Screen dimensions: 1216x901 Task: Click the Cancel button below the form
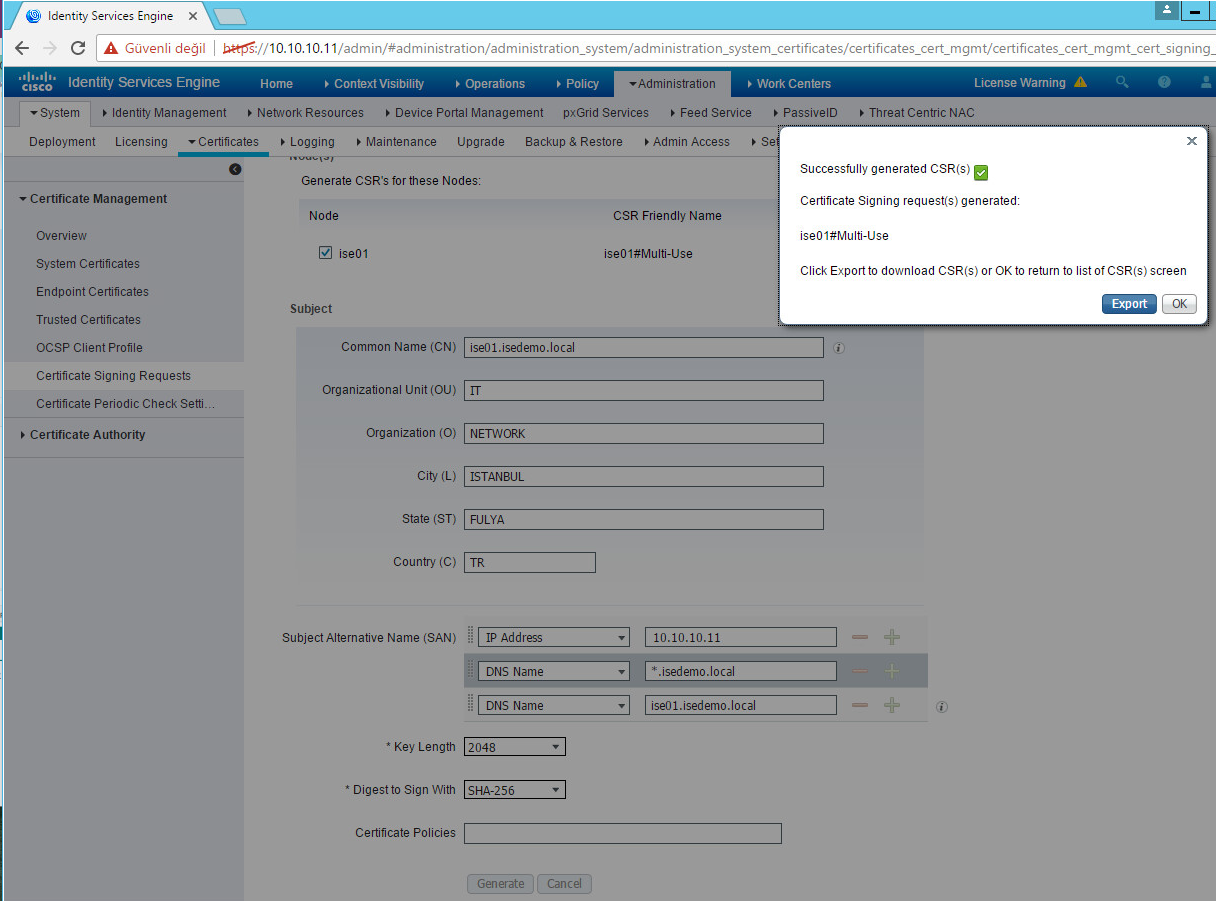point(564,884)
